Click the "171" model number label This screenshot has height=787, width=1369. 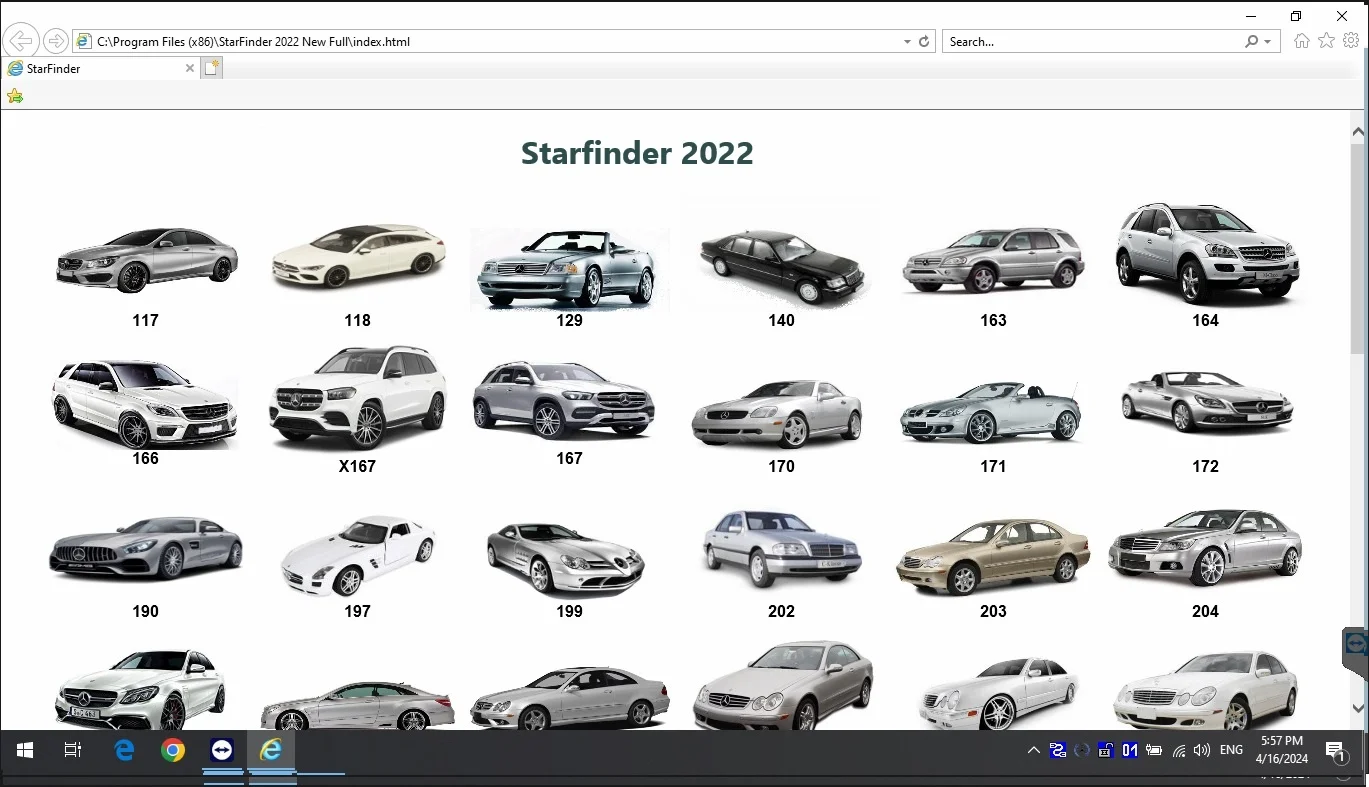[993, 466]
